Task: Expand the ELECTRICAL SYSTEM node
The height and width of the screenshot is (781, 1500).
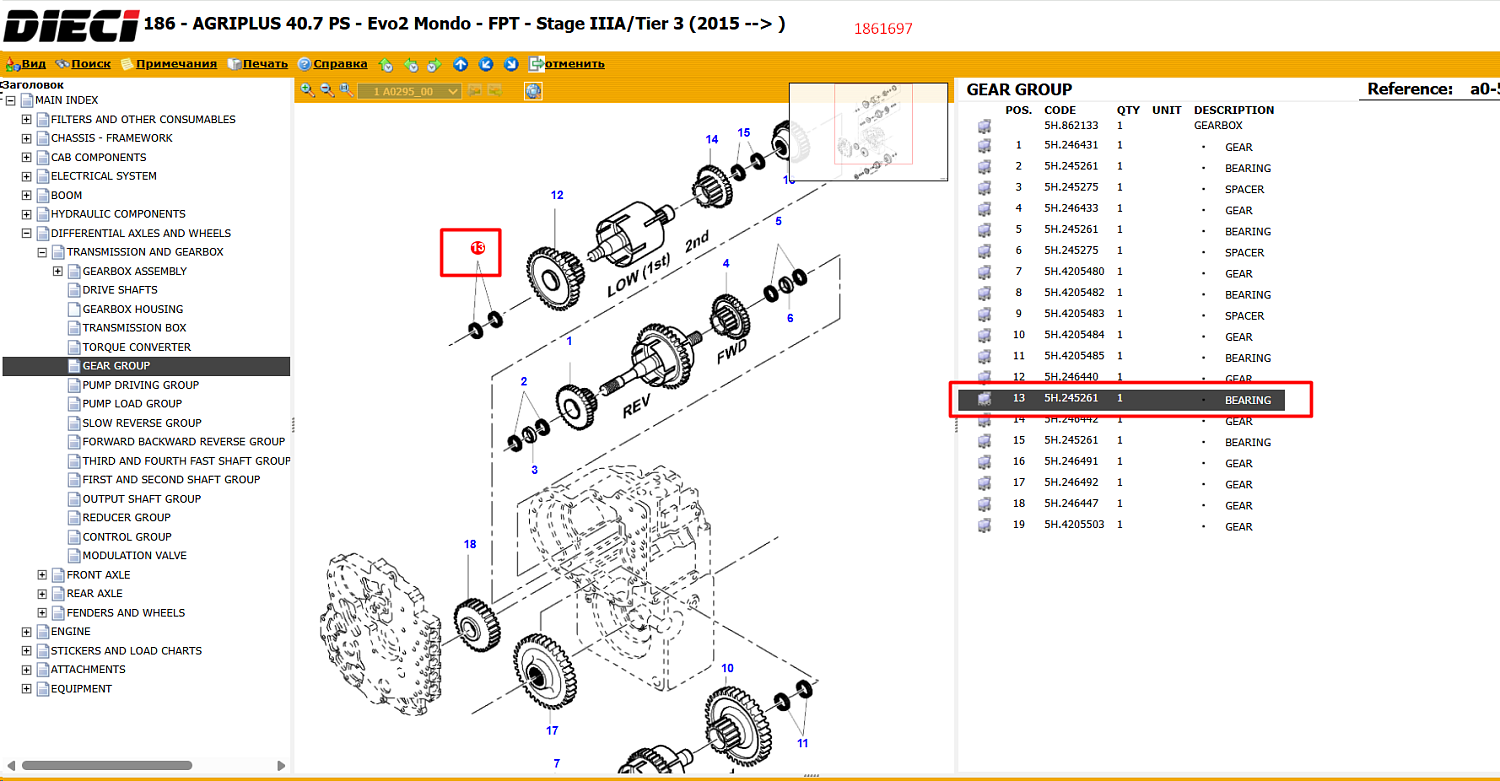Action: (x=27, y=176)
